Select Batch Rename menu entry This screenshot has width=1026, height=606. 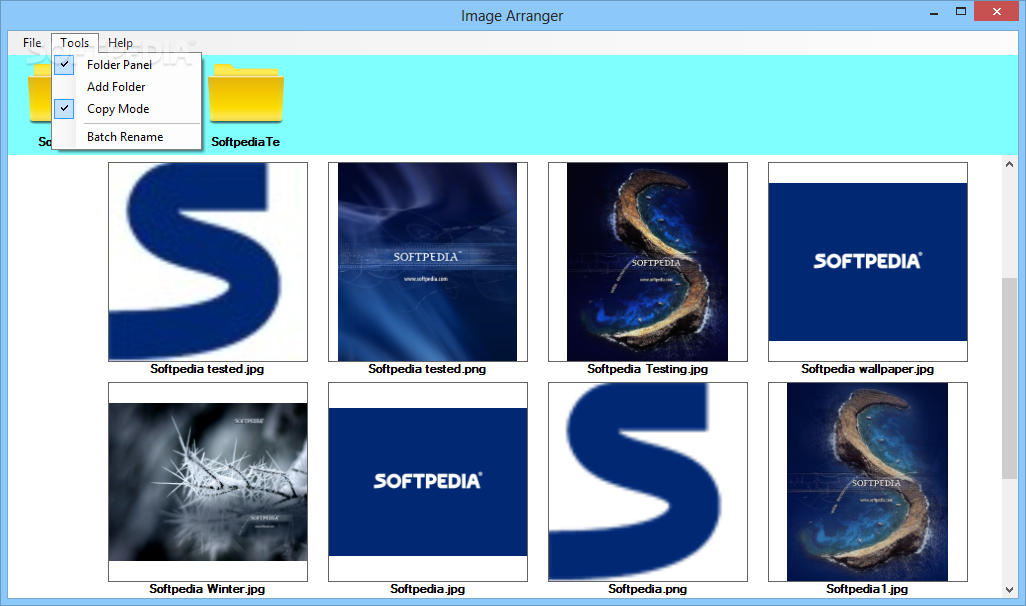tap(127, 137)
